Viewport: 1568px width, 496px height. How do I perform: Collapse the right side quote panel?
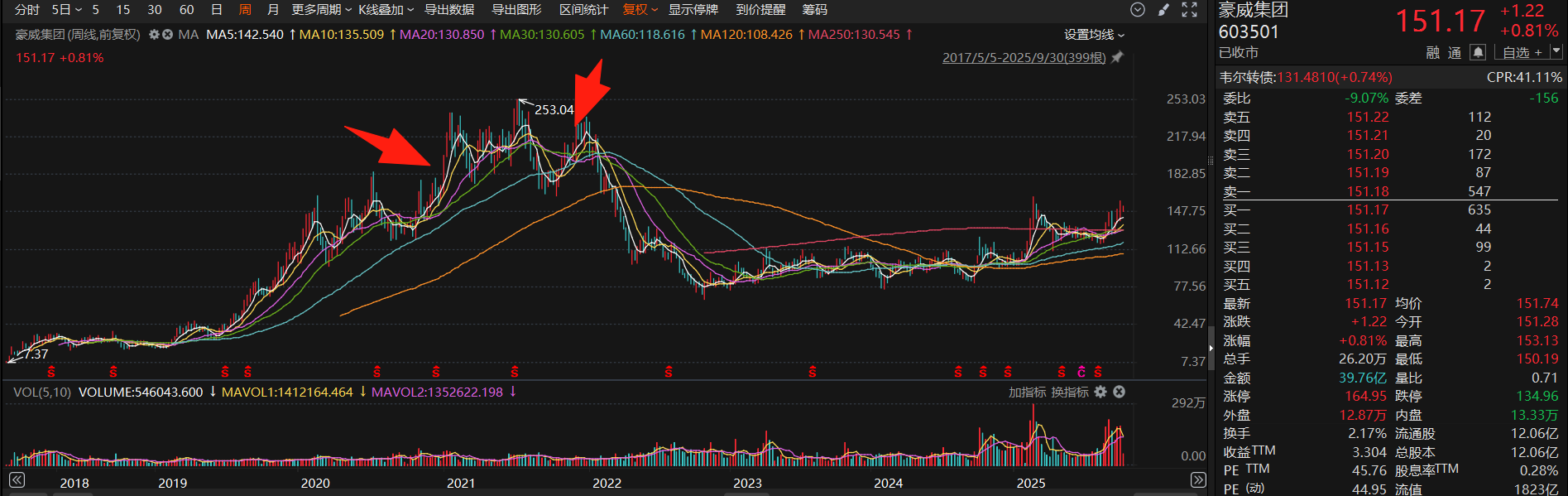tap(1211, 348)
